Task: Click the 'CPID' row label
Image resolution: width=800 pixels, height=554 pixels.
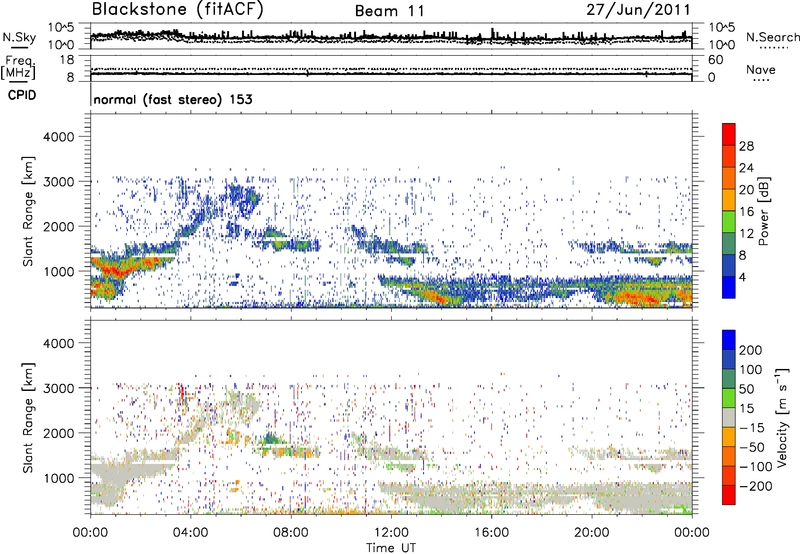Action: pyautogui.click(x=22, y=95)
